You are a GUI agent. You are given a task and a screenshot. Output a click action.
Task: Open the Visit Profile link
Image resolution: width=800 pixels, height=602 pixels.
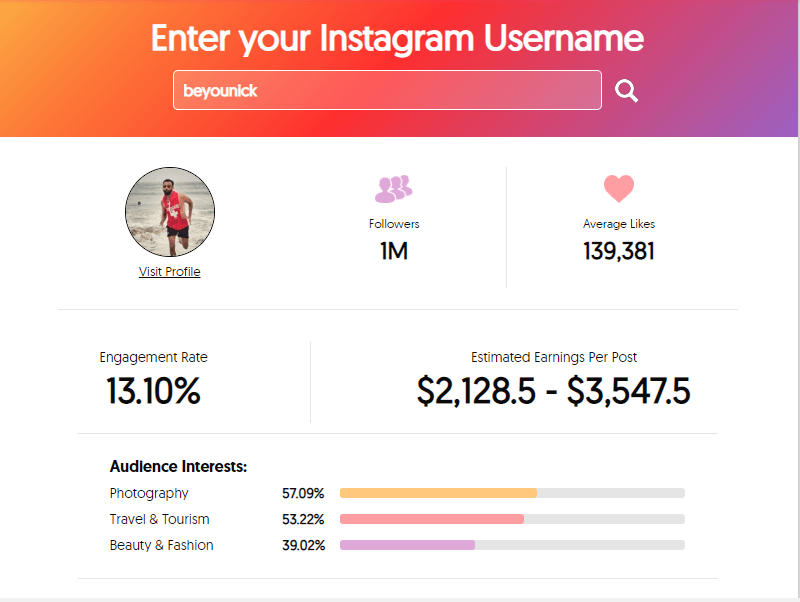169,271
